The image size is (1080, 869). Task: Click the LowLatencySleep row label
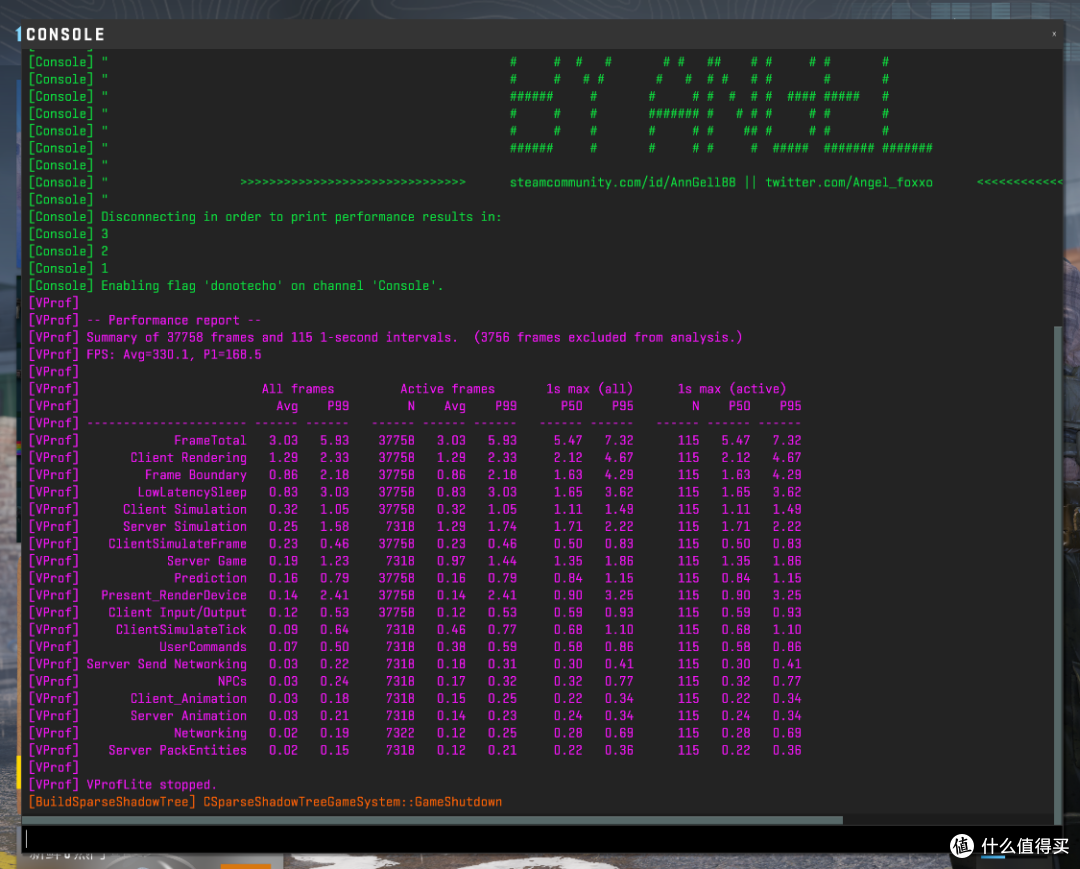pyautogui.click(x=192, y=492)
